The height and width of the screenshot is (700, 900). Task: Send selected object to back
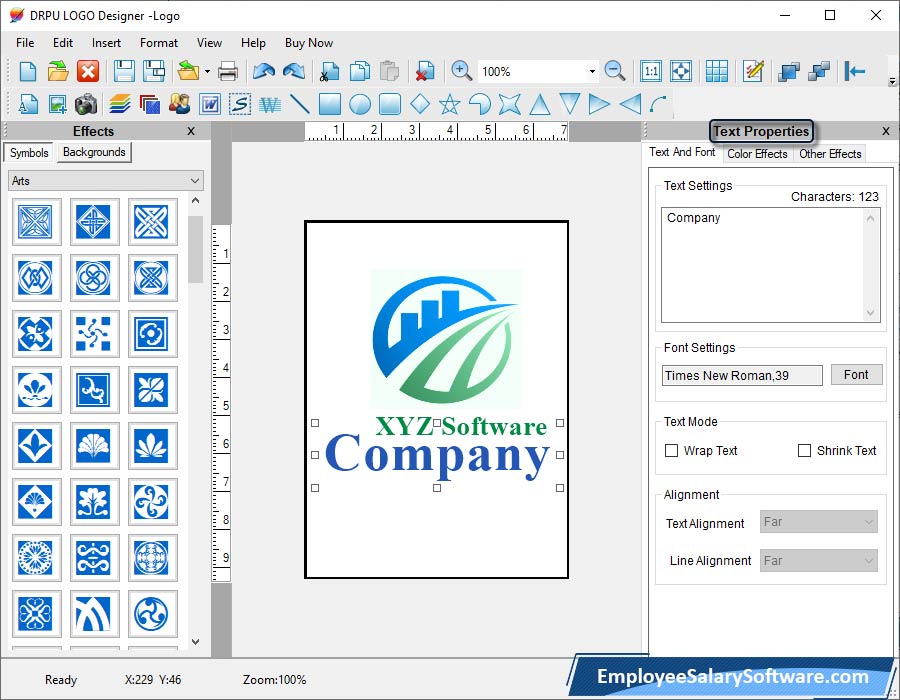tap(818, 72)
